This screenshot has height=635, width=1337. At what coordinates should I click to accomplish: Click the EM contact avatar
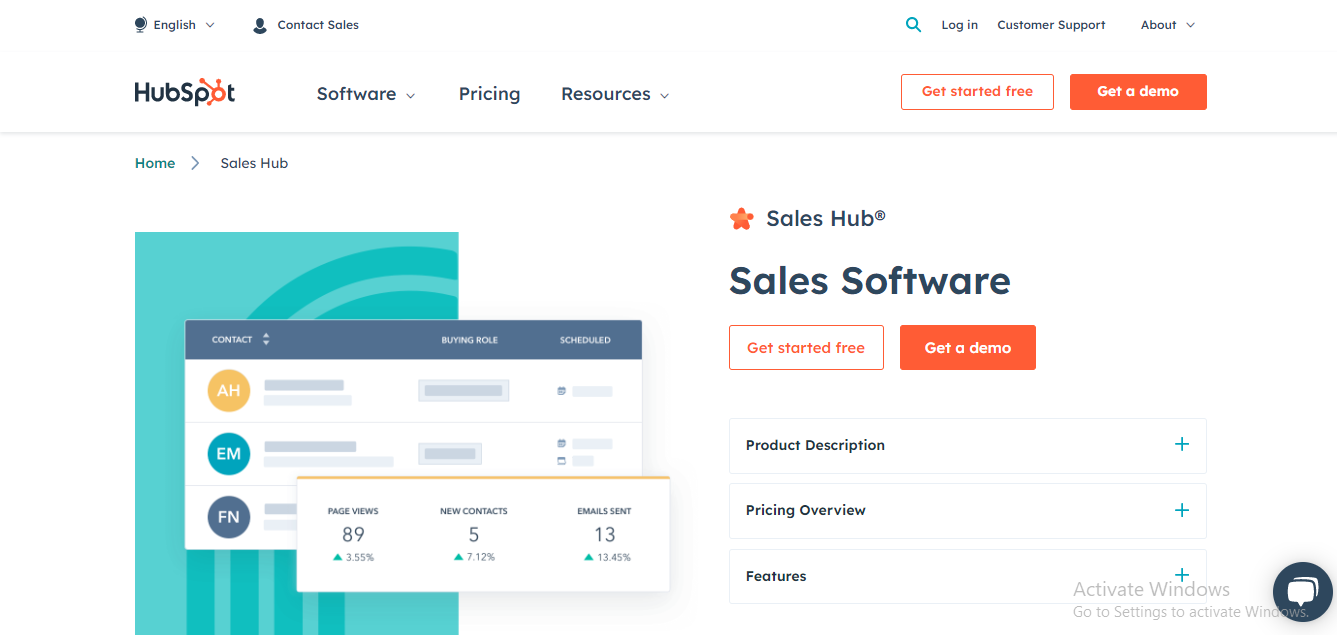tap(228, 453)
